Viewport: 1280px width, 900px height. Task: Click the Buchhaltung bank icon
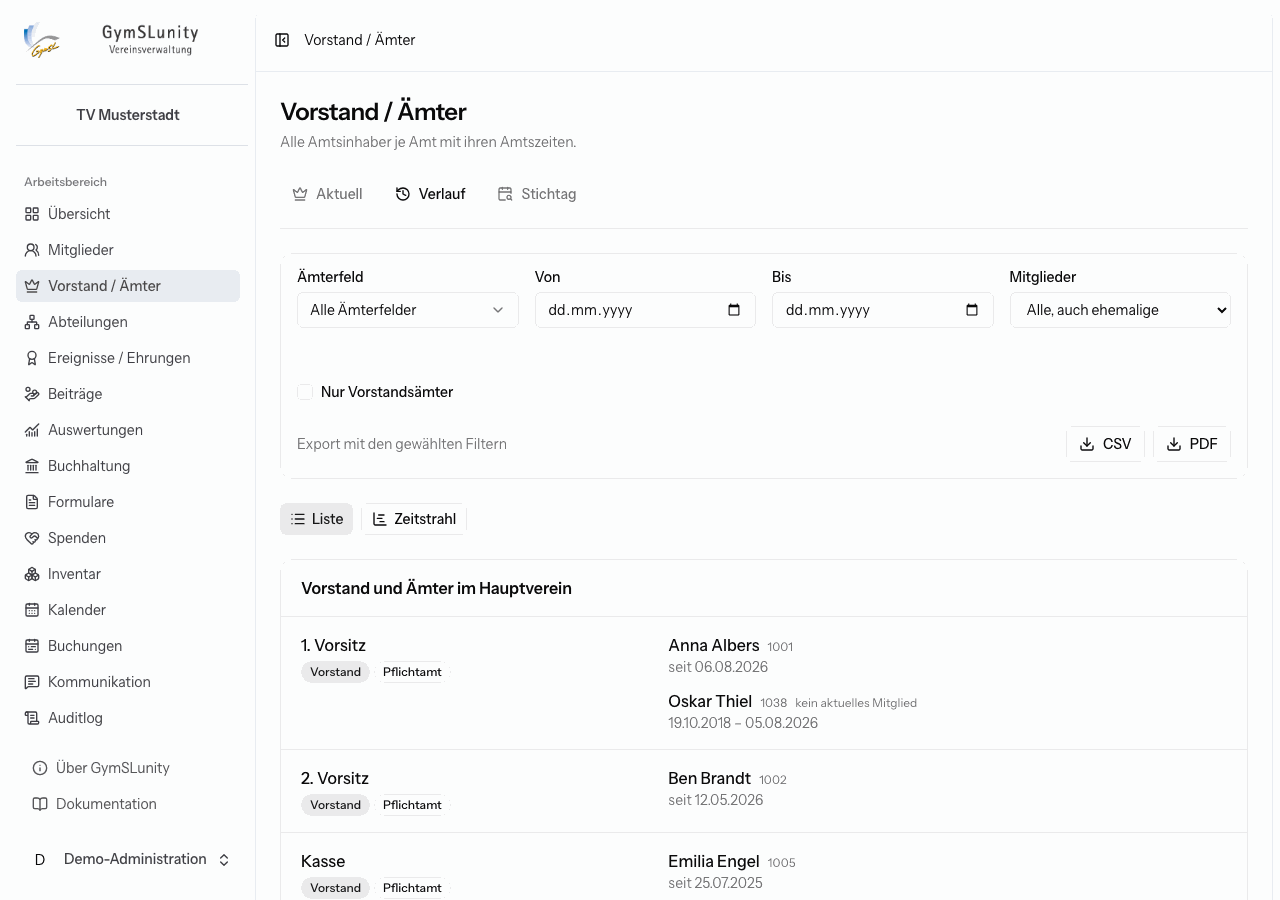coord(32,466)
